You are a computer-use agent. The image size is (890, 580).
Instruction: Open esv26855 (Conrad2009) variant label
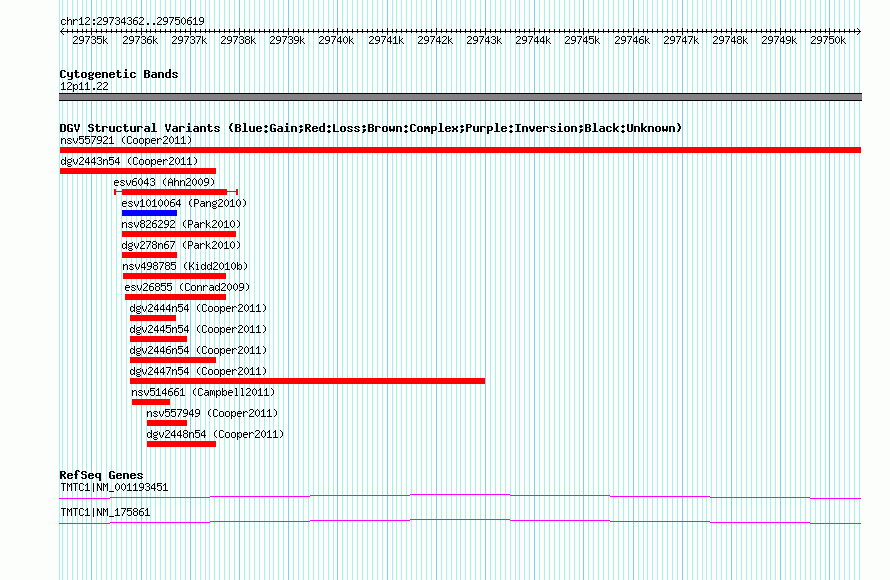187,287
